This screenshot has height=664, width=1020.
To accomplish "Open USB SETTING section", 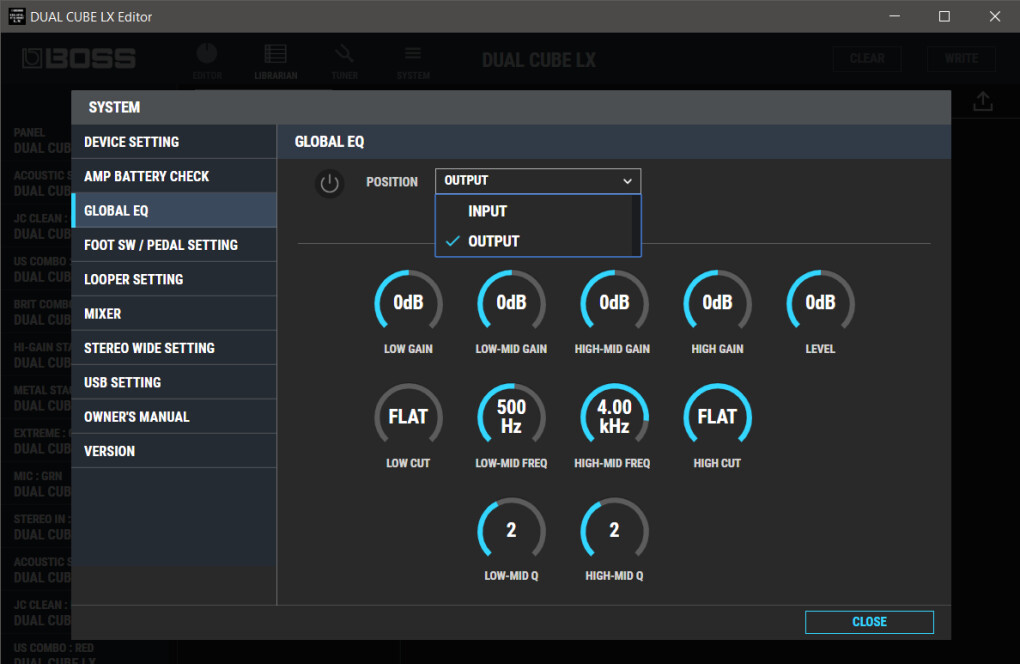I will point(174,382).
